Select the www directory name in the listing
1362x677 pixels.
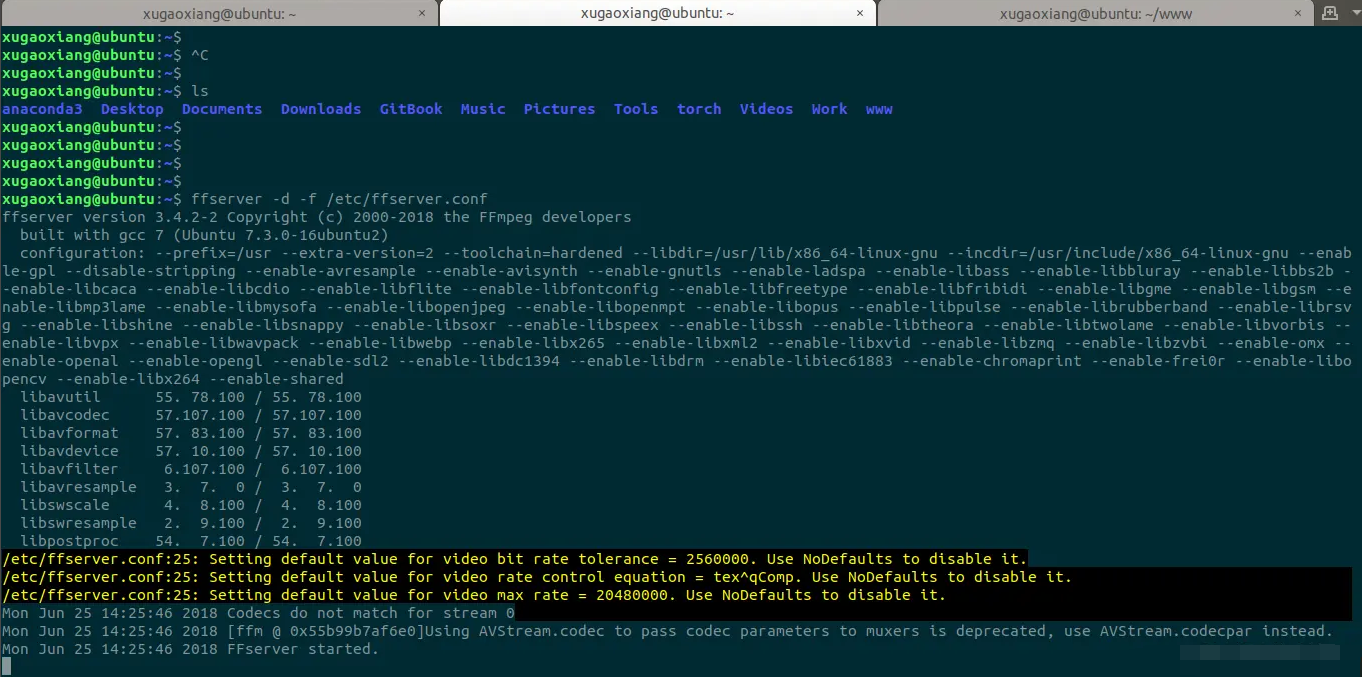coord(878,109)
